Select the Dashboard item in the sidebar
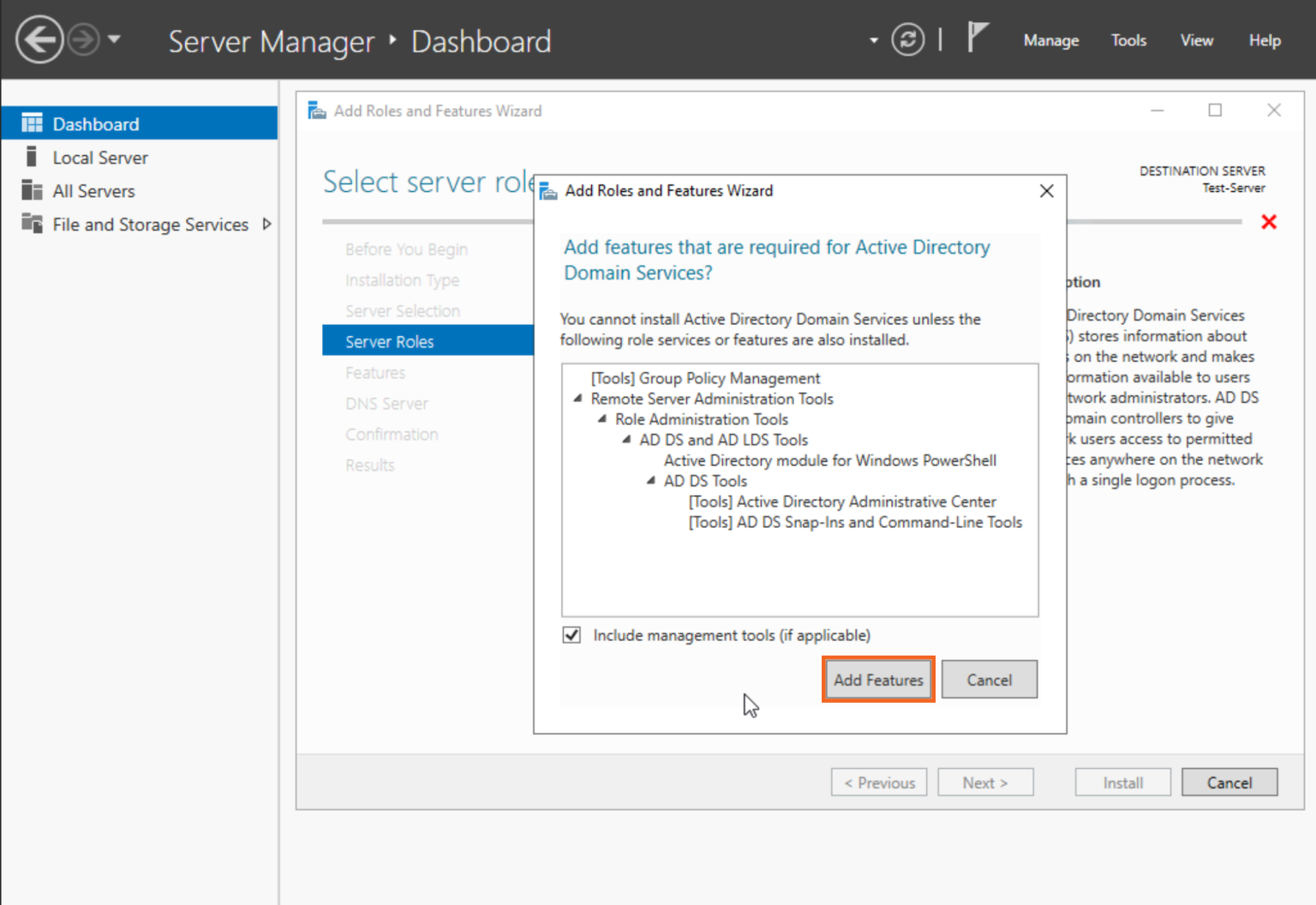Viewport: 1316px width, 905px height. pos(96,123)
